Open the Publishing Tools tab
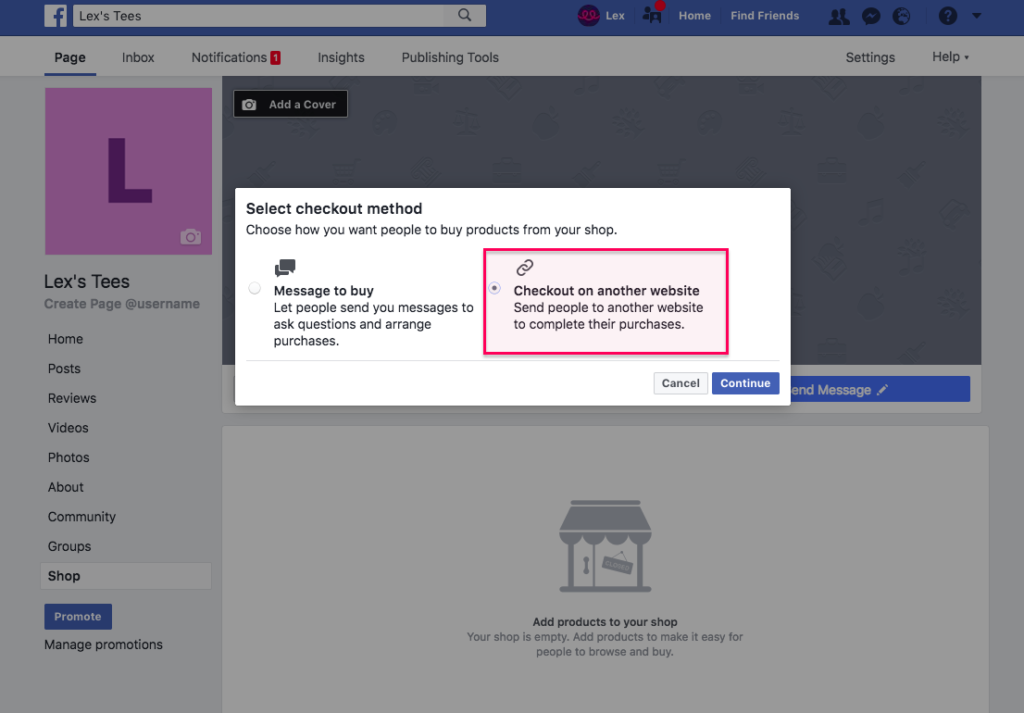Image resolution: width=1024 pixels, height=713 pixels. [x=450, y=57]
